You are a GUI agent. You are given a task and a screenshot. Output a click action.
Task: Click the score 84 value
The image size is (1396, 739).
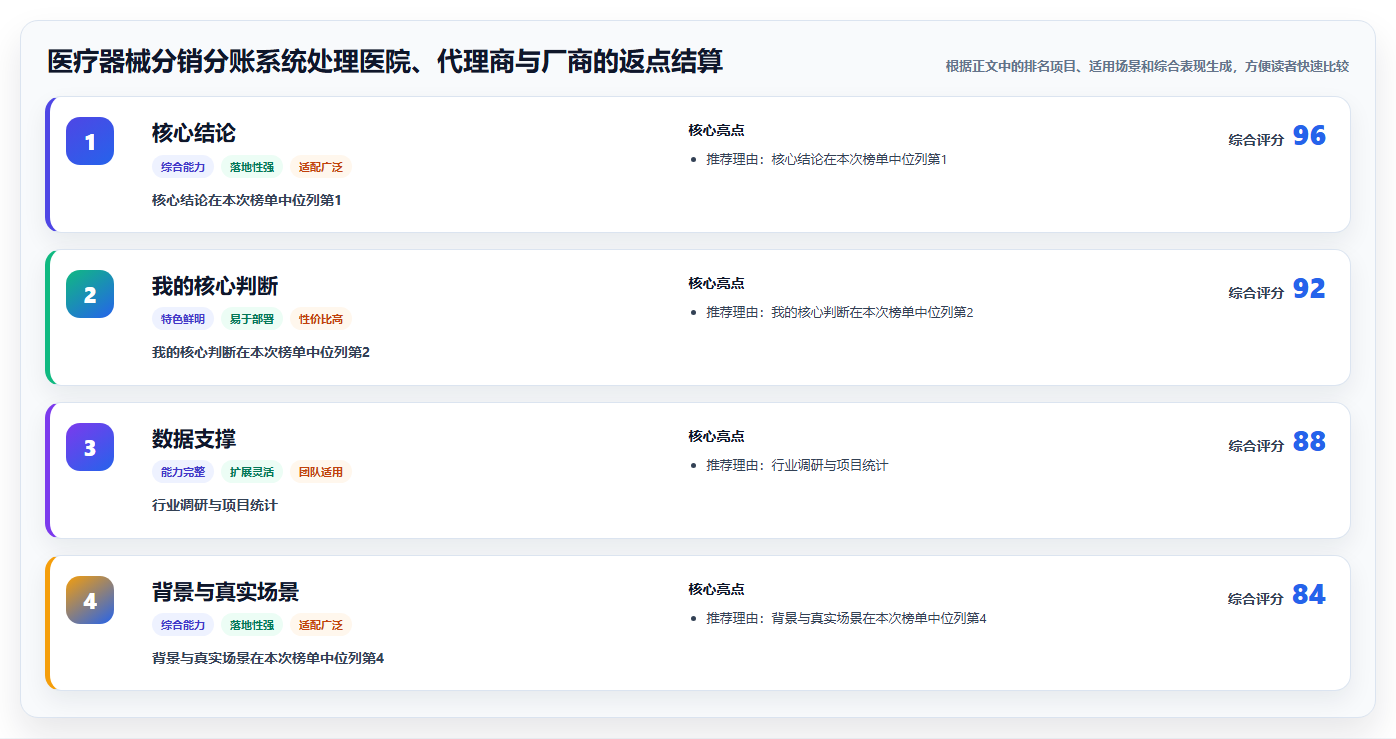[1309, 595]
